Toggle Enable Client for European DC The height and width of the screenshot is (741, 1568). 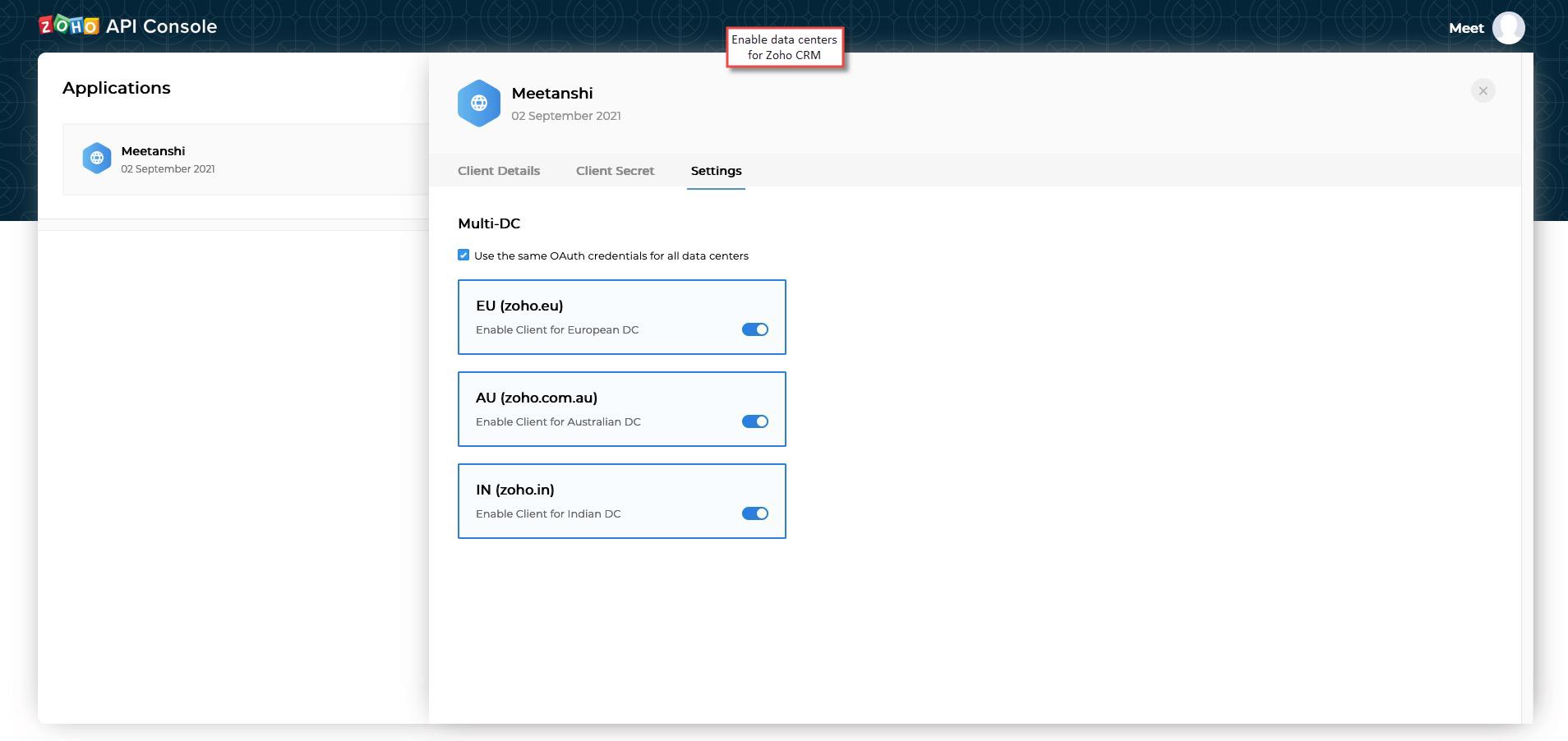point(754,329)
